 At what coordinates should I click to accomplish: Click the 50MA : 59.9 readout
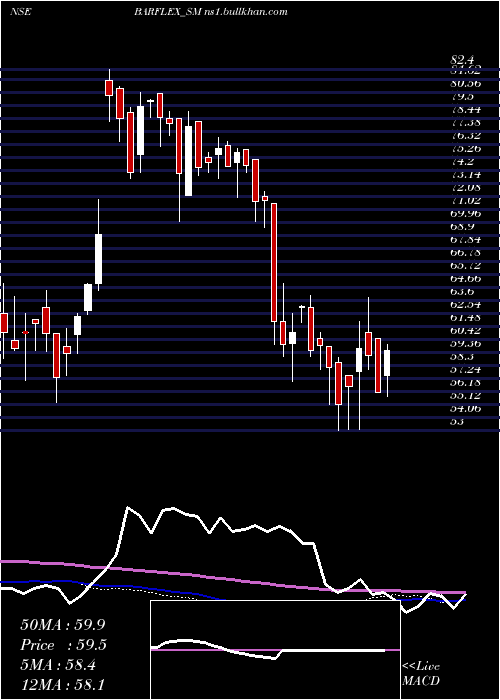63,624
